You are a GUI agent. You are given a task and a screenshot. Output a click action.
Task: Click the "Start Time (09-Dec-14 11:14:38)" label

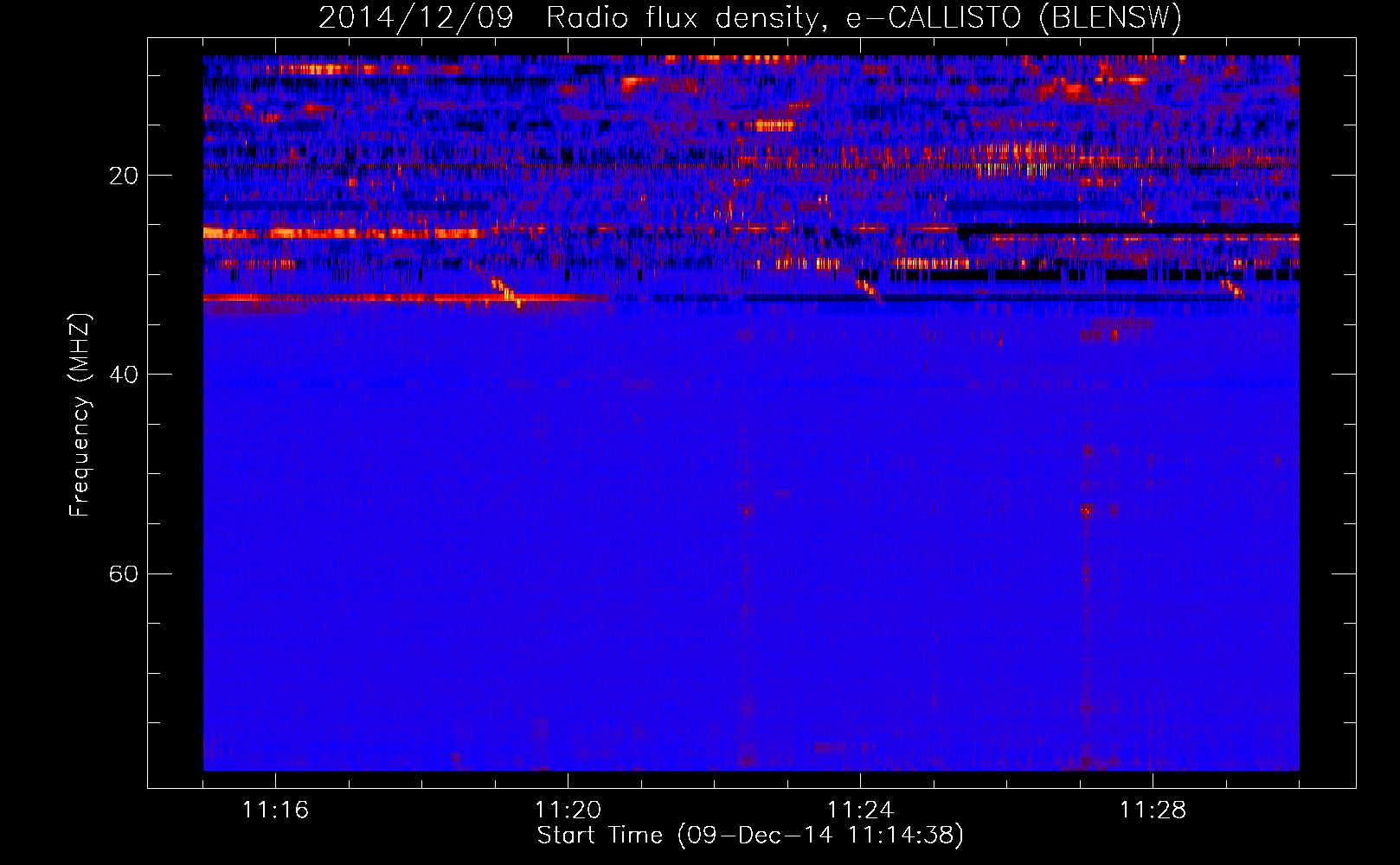[750, 836]
